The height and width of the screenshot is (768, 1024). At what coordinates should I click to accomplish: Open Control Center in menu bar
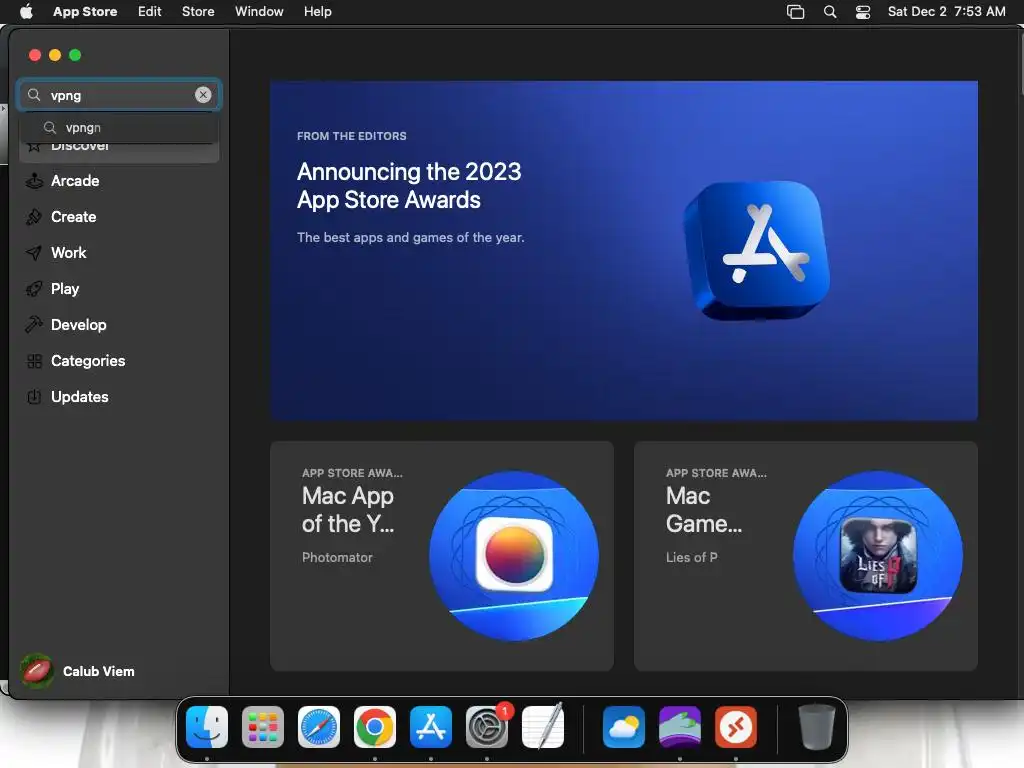click(x=863, y=12)
